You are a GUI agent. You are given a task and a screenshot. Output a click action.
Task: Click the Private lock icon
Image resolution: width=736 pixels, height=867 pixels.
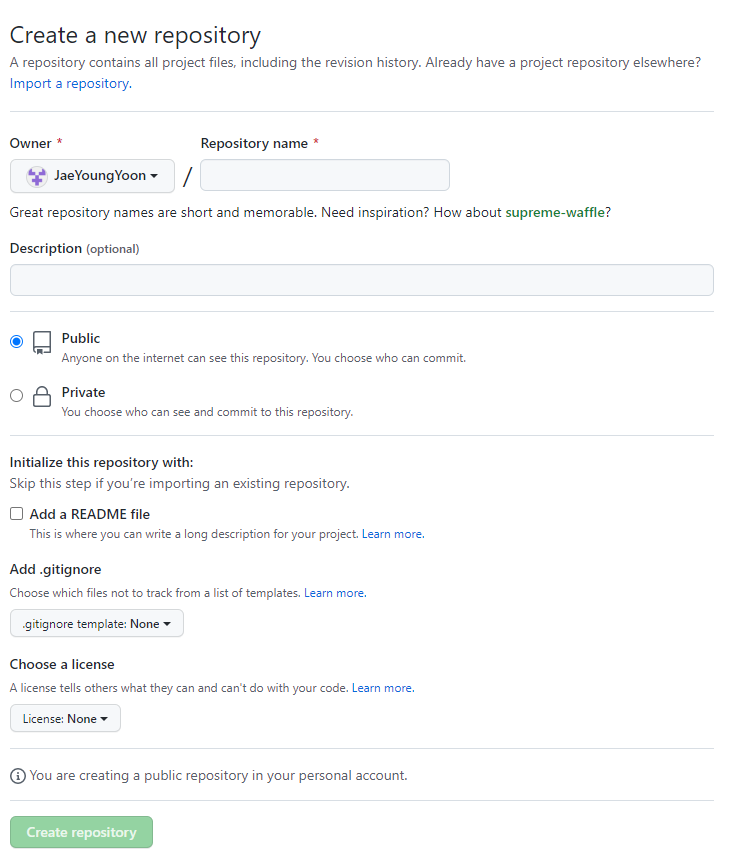pos(42,396)
